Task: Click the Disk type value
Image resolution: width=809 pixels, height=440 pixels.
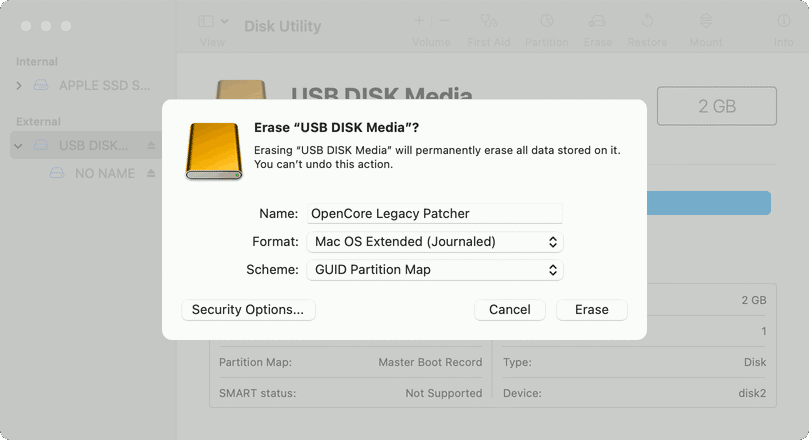Action: point(755,362)
